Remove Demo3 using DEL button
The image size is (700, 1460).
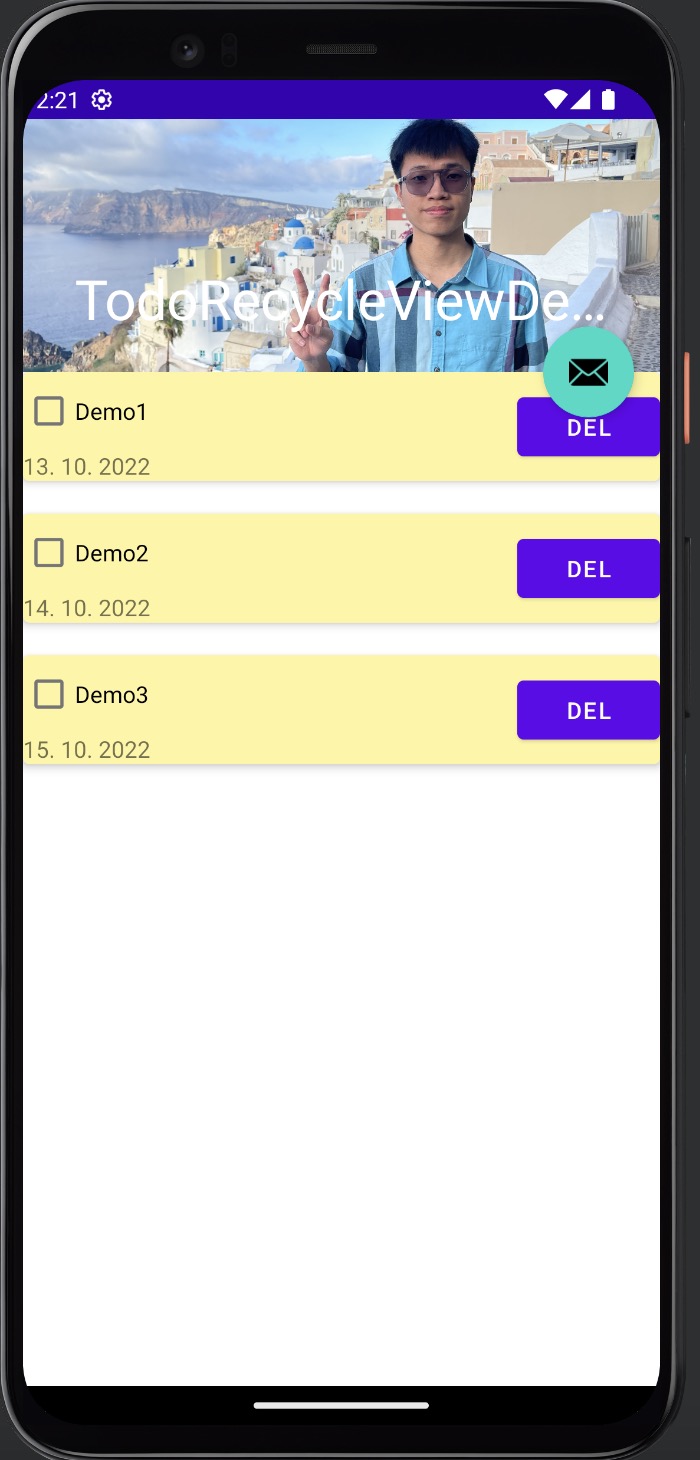[588, 710]
